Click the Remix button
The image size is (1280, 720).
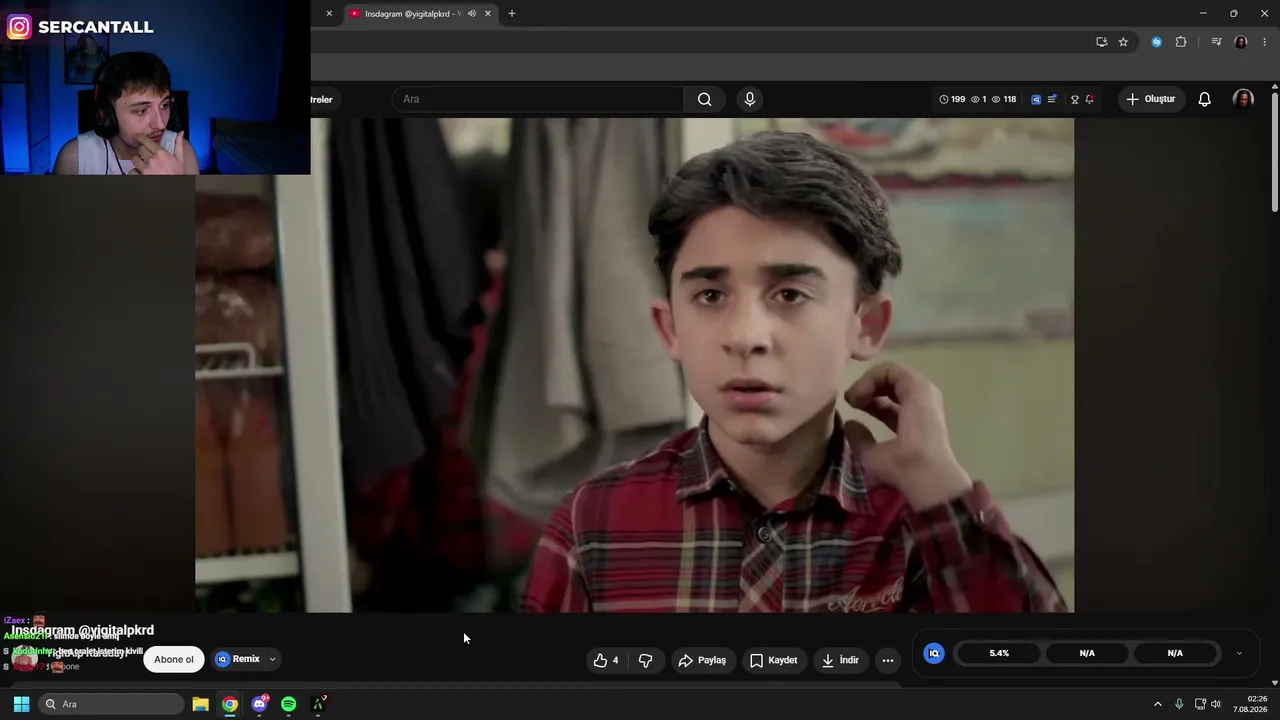pos(238,659)
